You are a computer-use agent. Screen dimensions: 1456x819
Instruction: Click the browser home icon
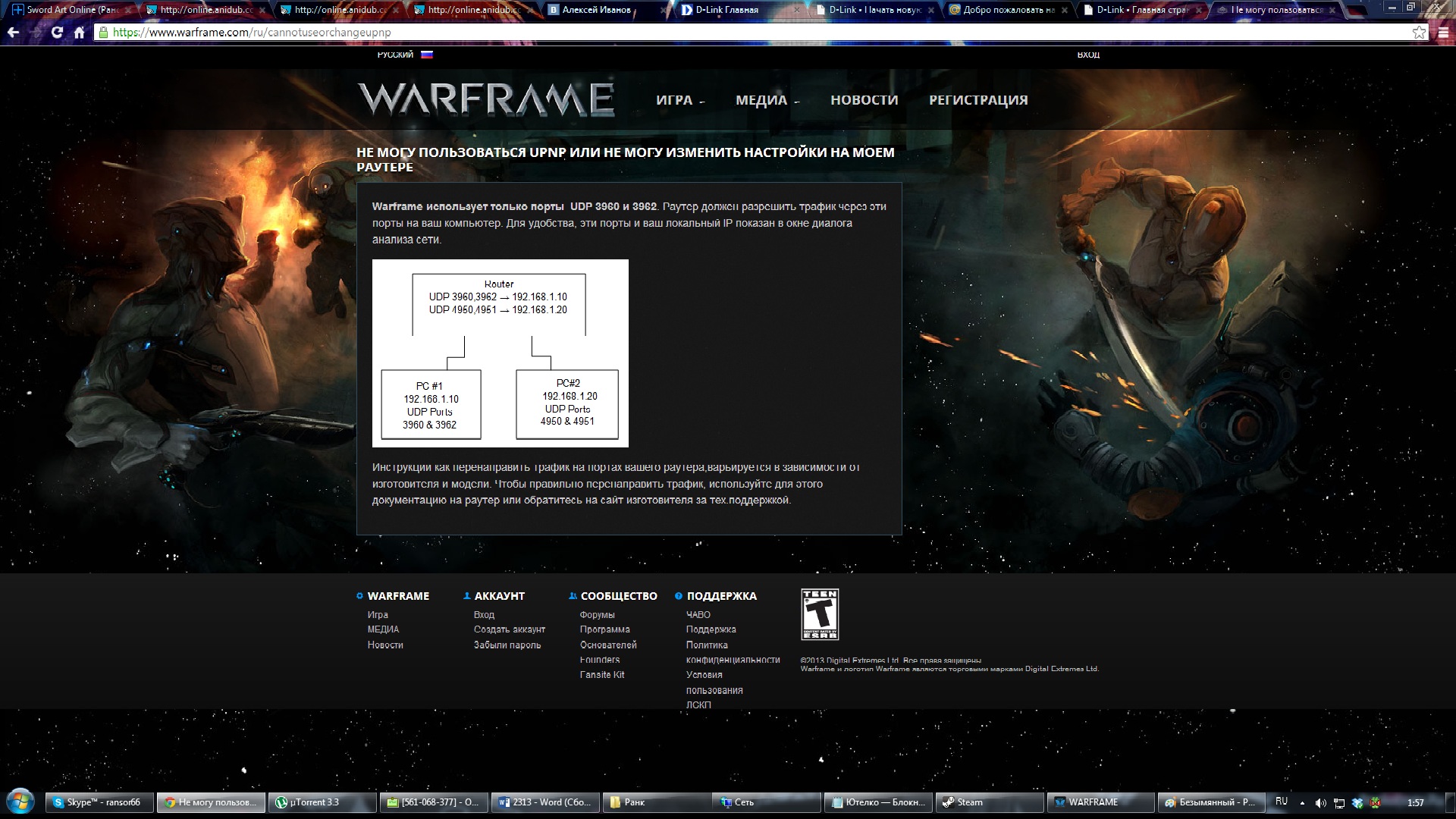(79, 33)
